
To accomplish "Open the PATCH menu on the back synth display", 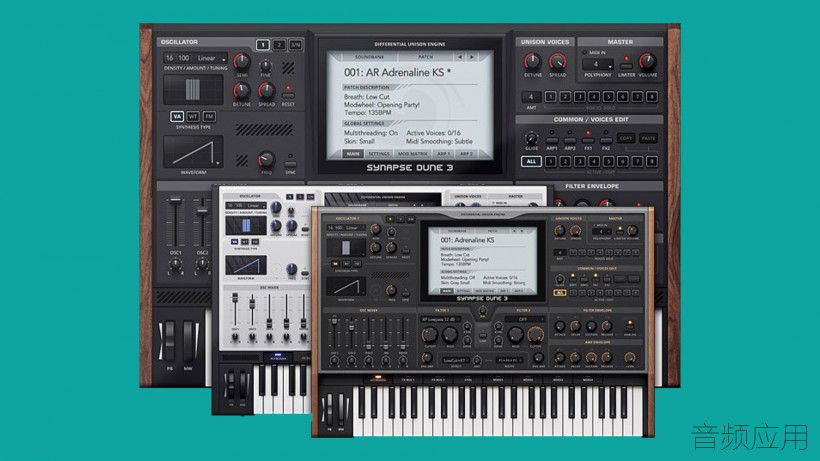I will click(x=426, y=56).
